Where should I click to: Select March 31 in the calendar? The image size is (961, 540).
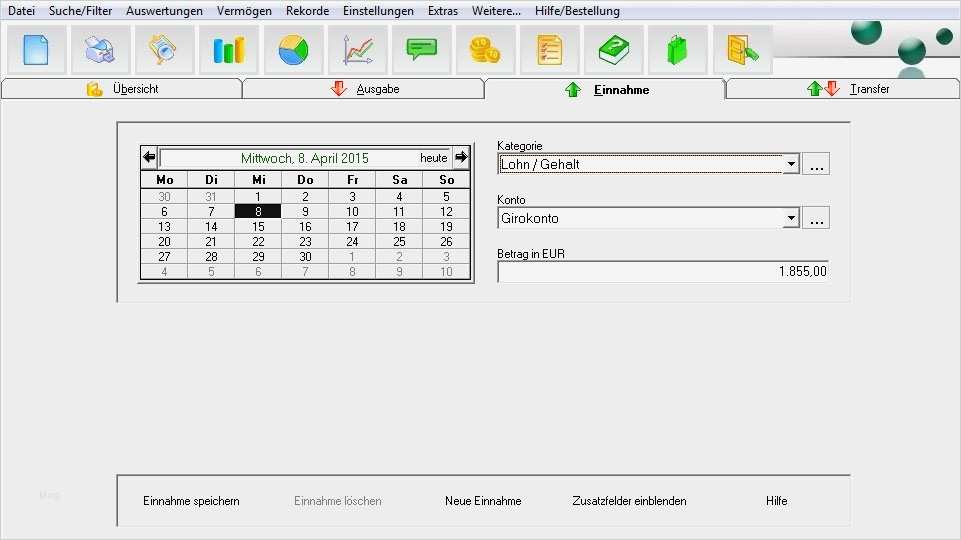click(x=211, y=197)
